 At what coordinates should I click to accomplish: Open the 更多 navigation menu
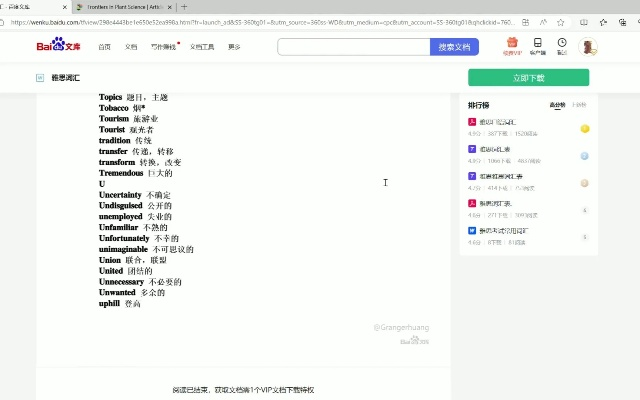234,47
